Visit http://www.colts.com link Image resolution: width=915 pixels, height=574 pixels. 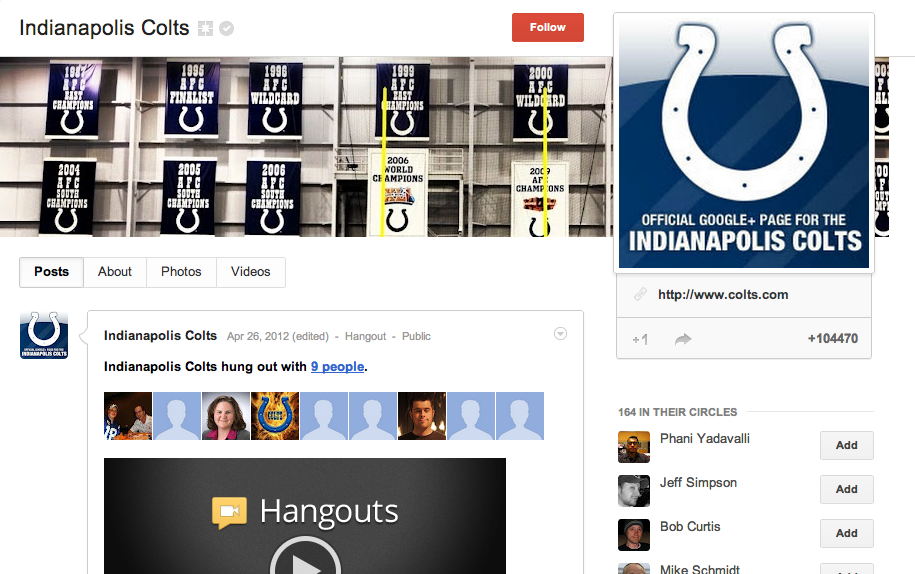coord(723,295)
